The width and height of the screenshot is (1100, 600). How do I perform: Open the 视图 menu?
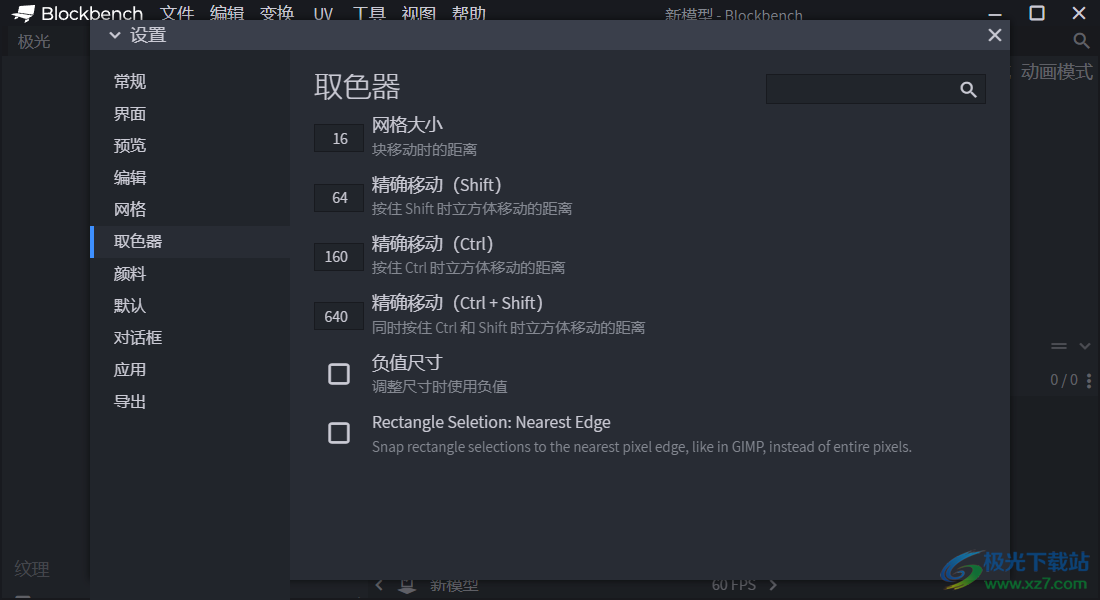[419, 13]
